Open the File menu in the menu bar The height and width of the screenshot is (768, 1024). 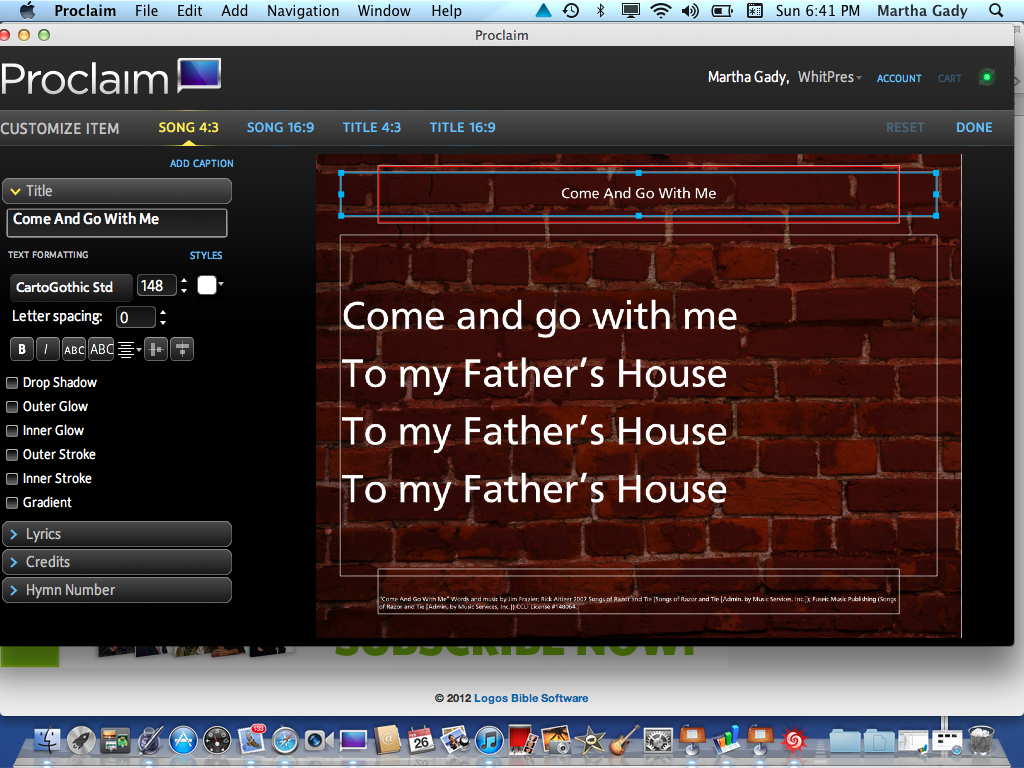pos(146,10)
